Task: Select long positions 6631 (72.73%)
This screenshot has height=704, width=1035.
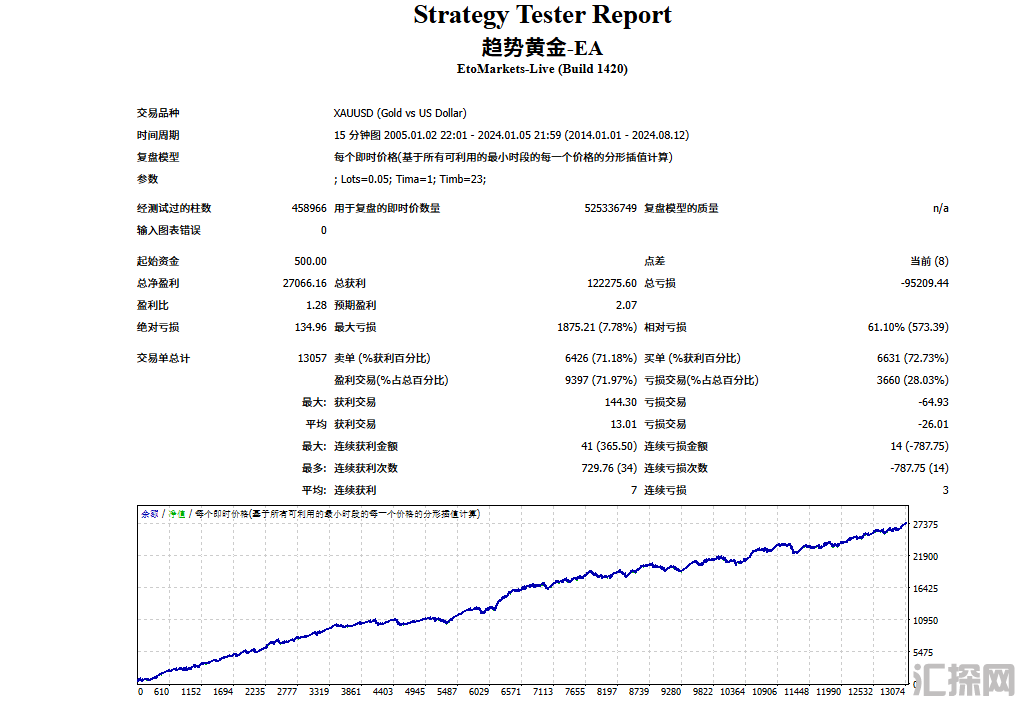Action: coord(913,358)
